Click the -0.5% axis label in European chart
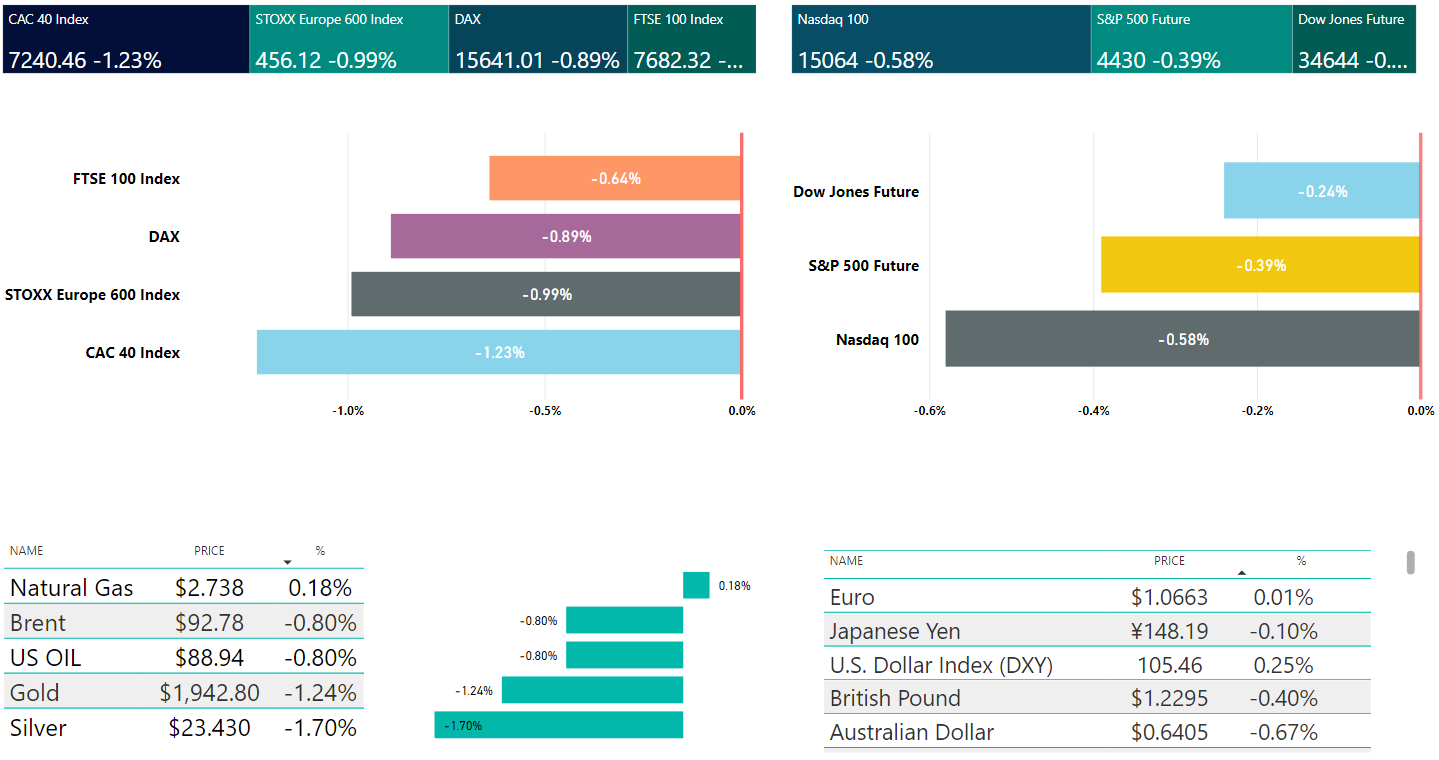Screen dimensions: 1439x760 (545, 411)
